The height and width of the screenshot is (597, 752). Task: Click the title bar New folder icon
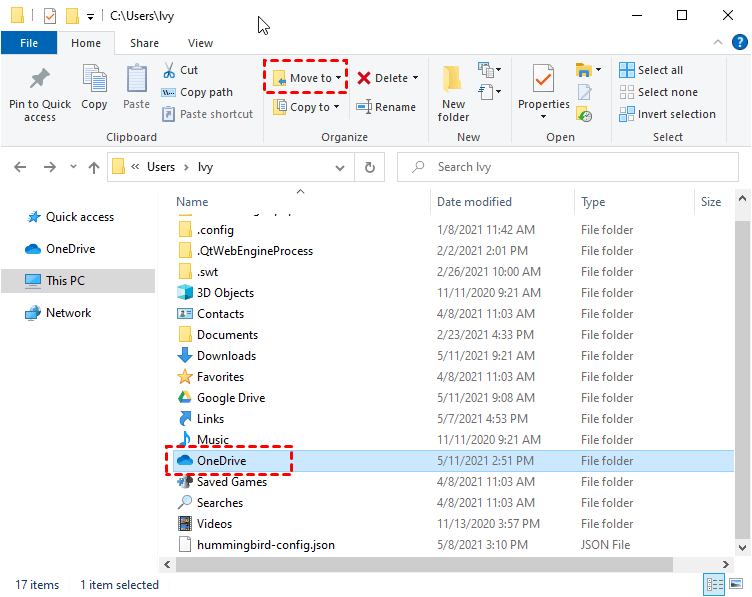coord(72,16)
